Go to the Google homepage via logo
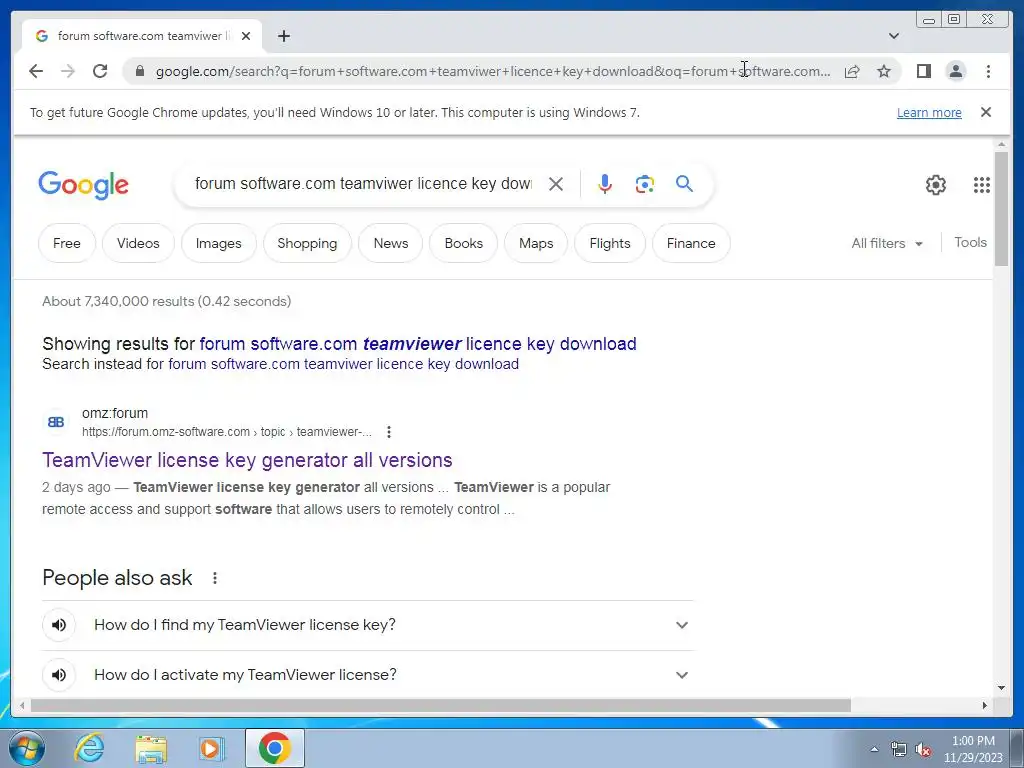This screenshot has width=1024, height=768. tap(84, 185)
